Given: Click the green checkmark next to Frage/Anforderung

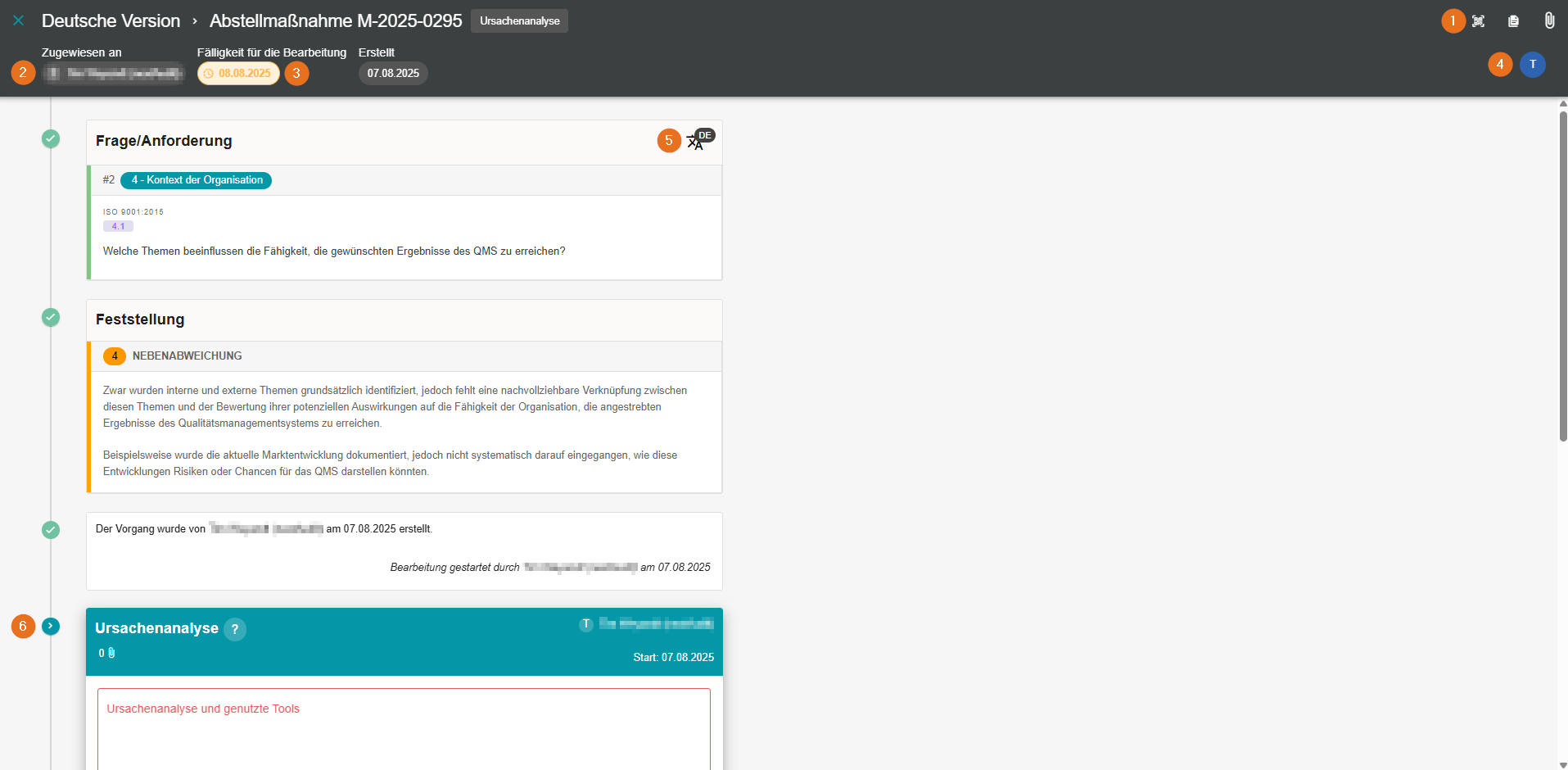Looking at the screenshot, I should click(x=51, y=138).
